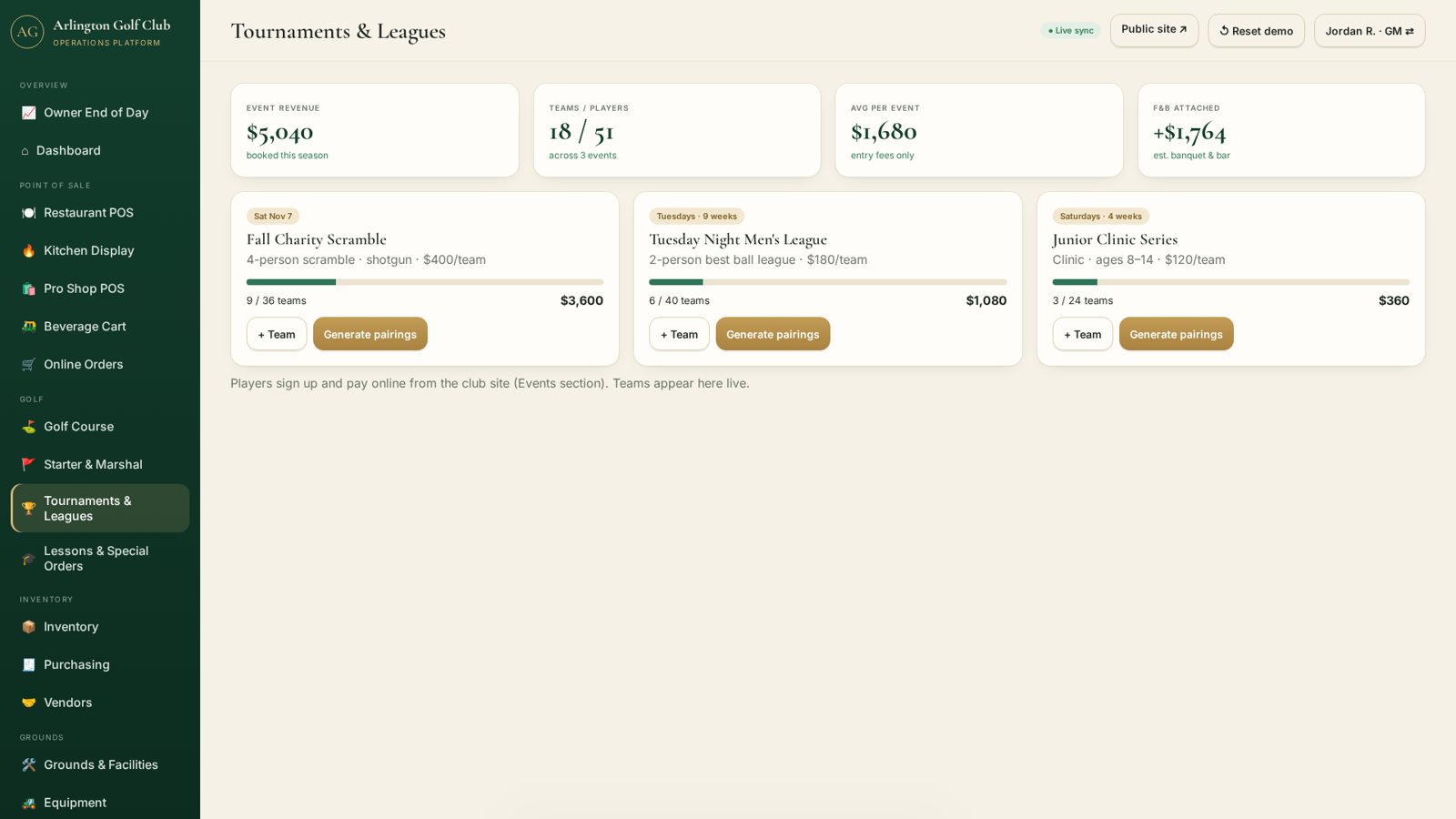This screenshot has height=819, width=1456.
Task: Generate pairings for Tuesday Night Men's League
Action: [773, 334]
